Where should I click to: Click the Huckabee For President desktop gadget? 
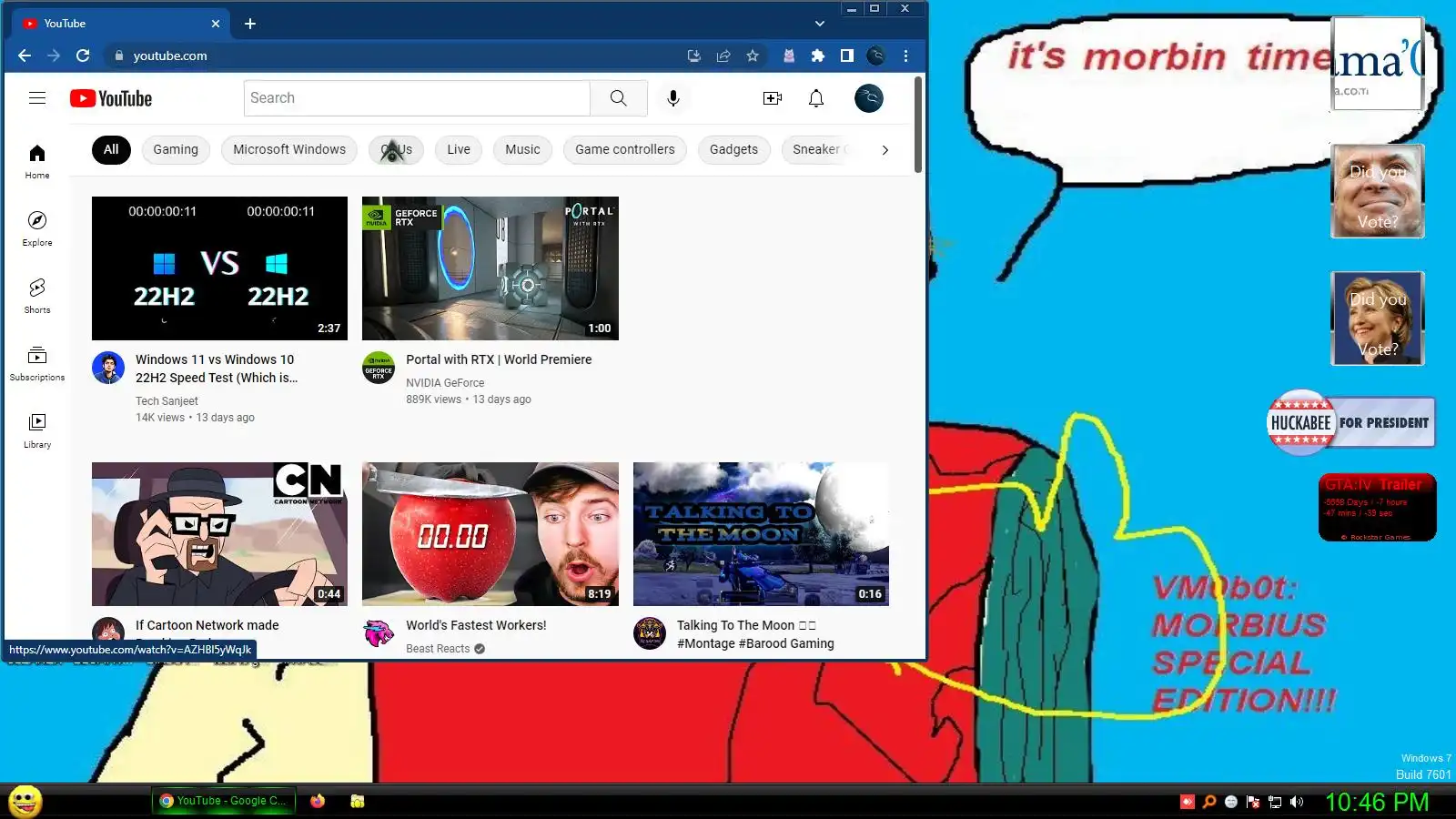click(x=1351, y=422)
